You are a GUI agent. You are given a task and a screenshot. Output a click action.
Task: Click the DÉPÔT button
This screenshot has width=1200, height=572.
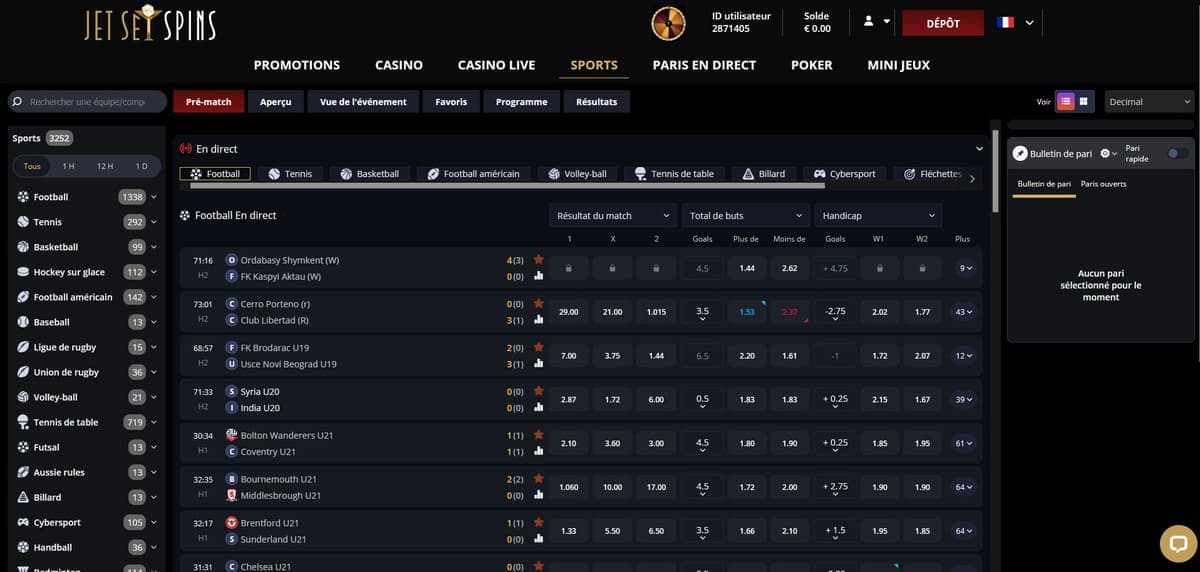tap(943, 23)
